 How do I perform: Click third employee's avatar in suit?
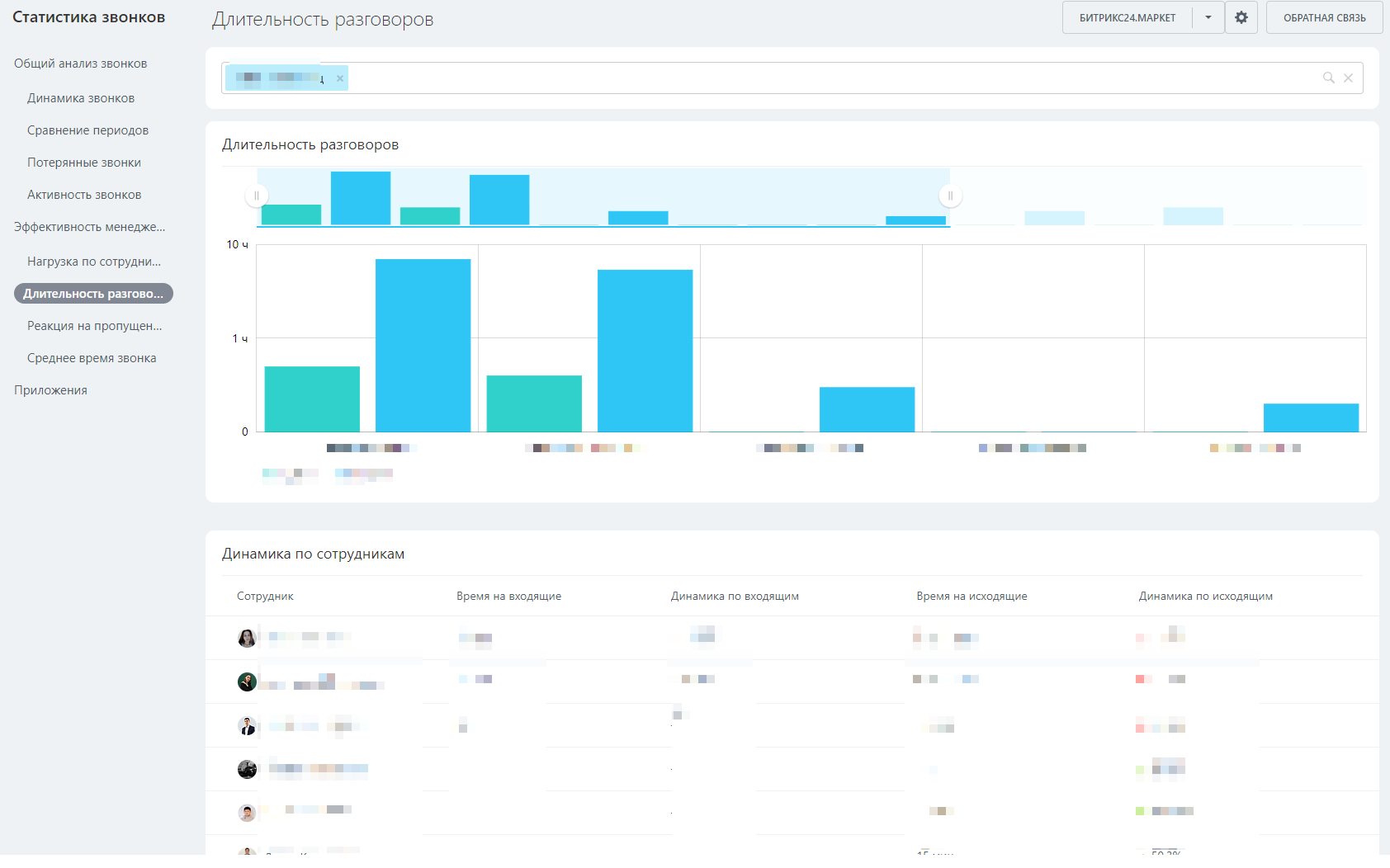(x=247, y=725)
